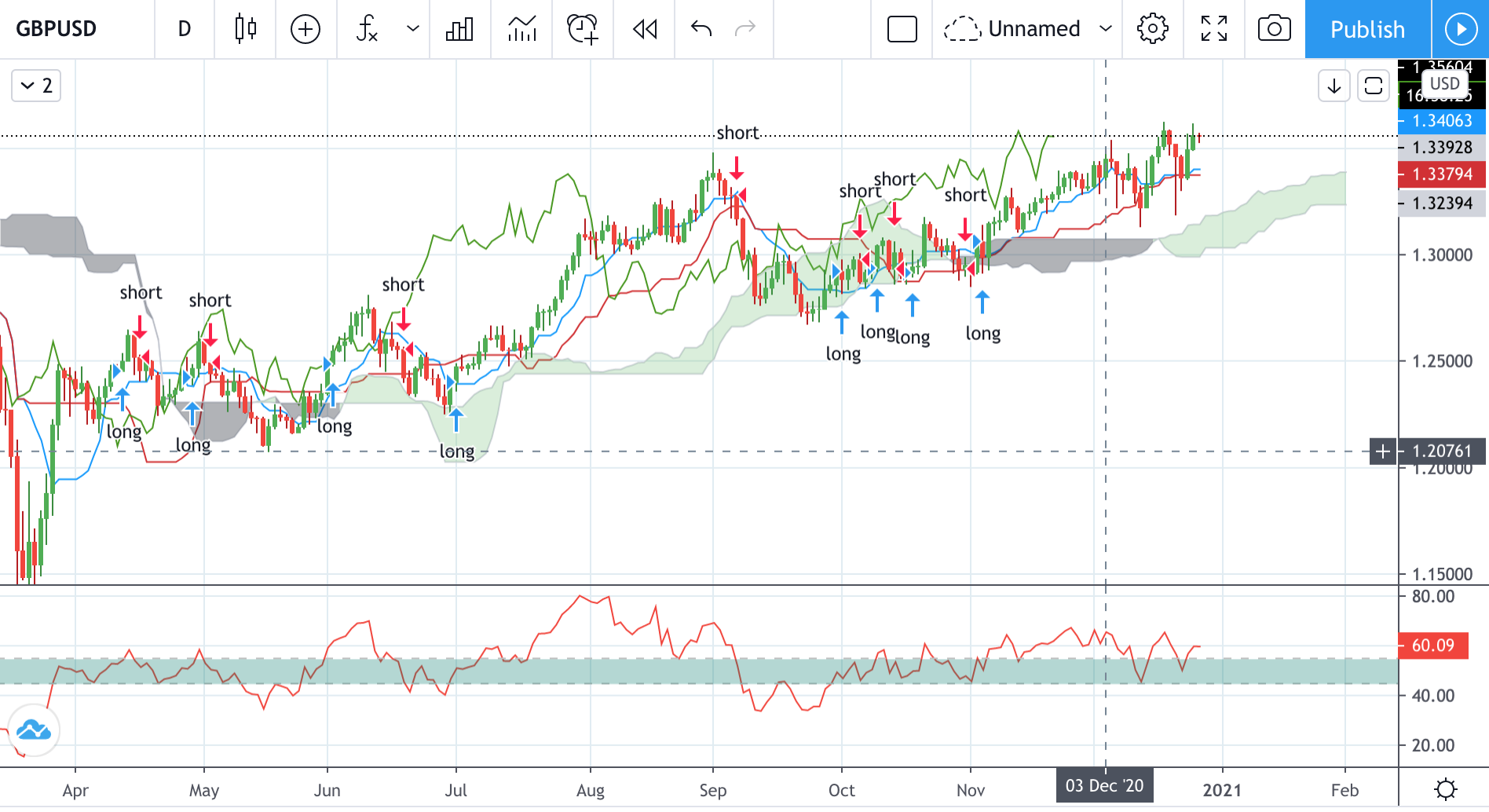Open chart settings gear
This screenshot has height=812, width=1489.
click(x=1153, y=29)
